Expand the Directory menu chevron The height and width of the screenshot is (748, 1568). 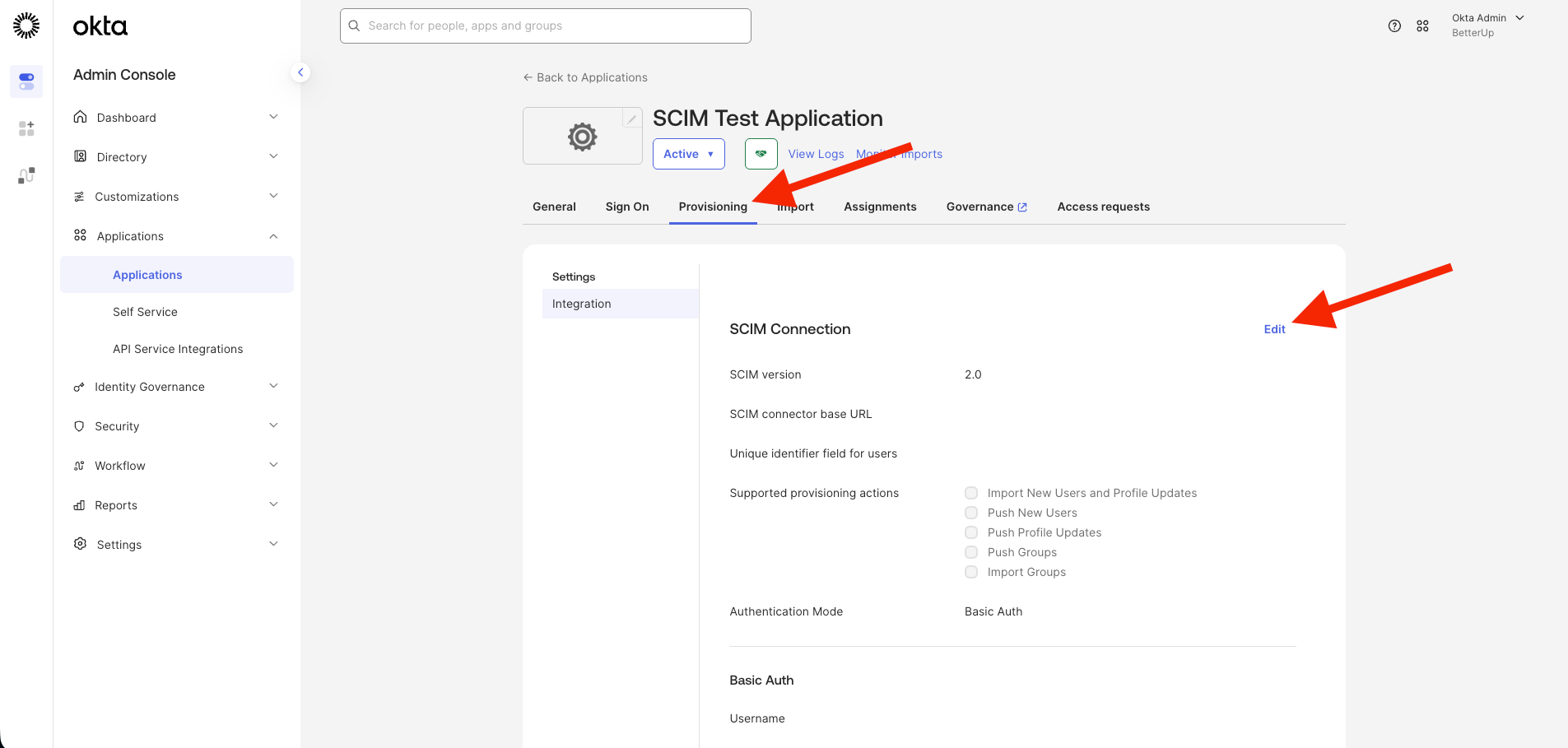click(273, 156)
